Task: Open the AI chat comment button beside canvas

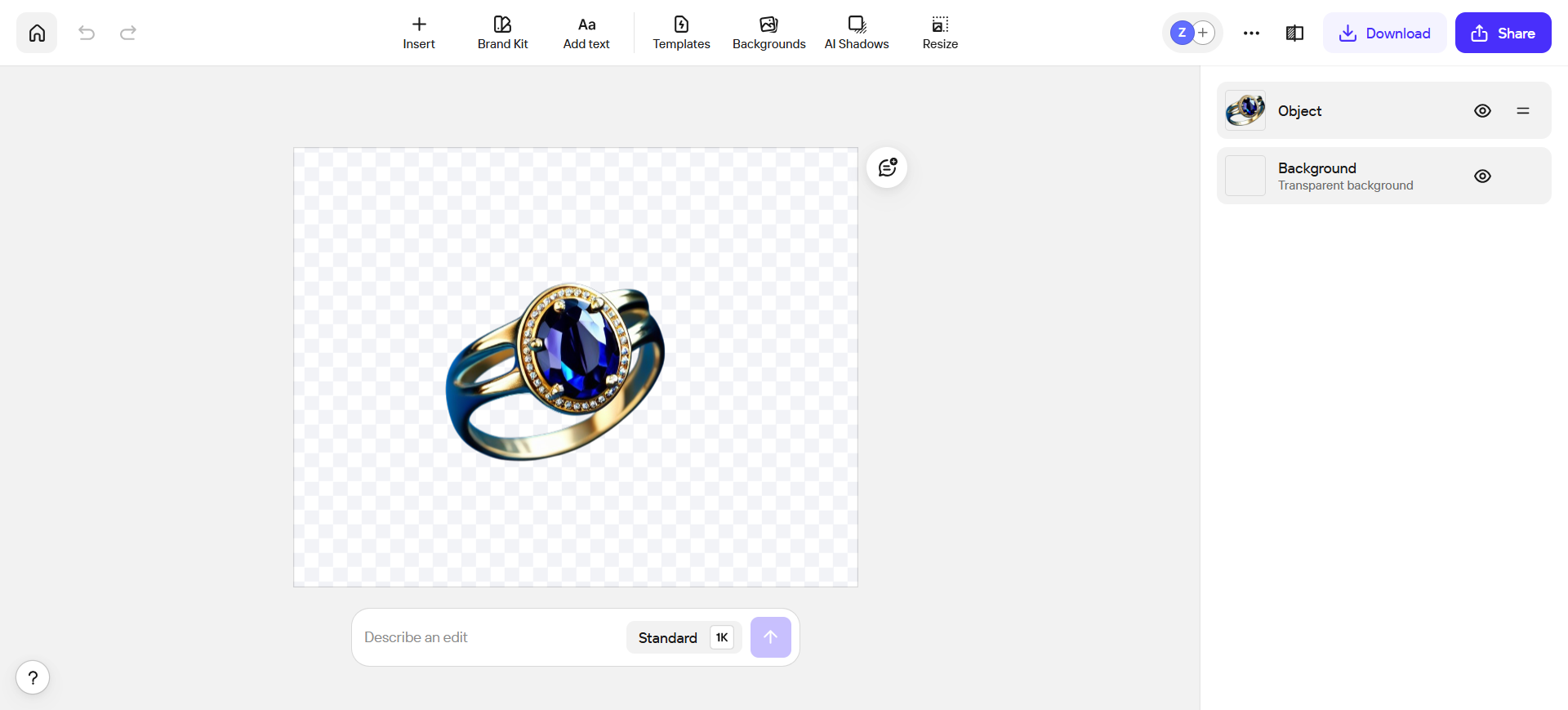Action: (x=887, y=167)
